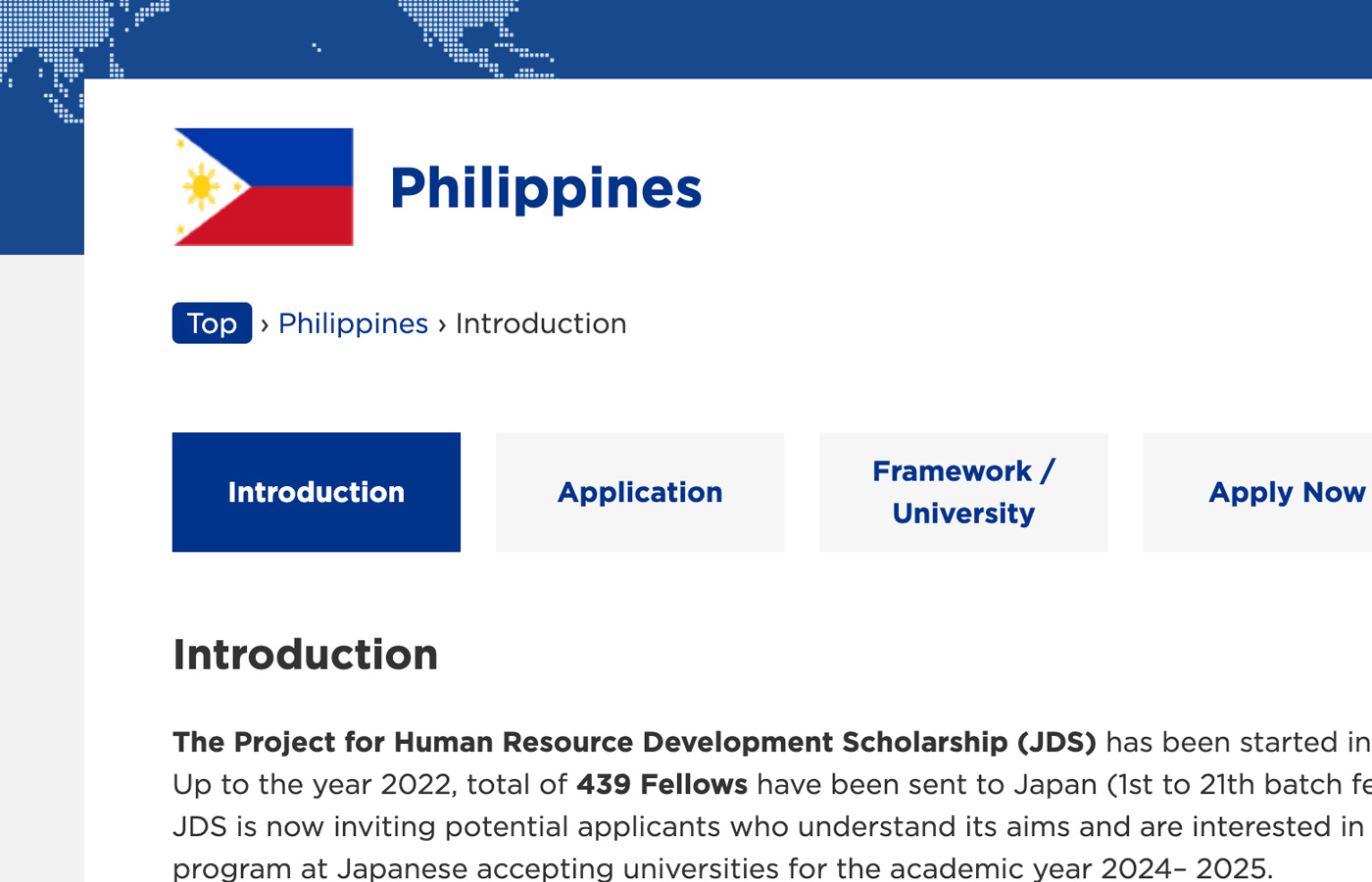
Task: Click the Introduction breadcrumb text
Action: click(541, 323)
